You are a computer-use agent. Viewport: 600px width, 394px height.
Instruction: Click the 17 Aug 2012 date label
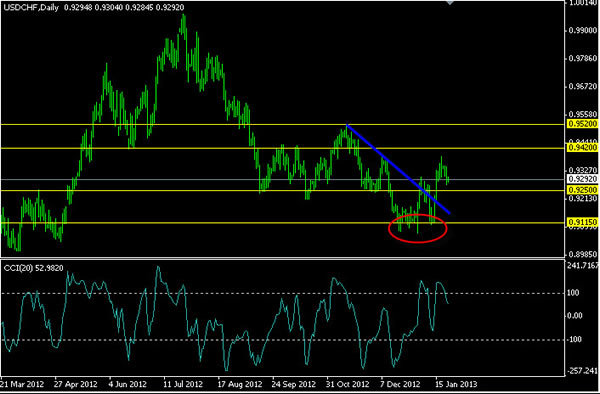[x=240, y=384]
